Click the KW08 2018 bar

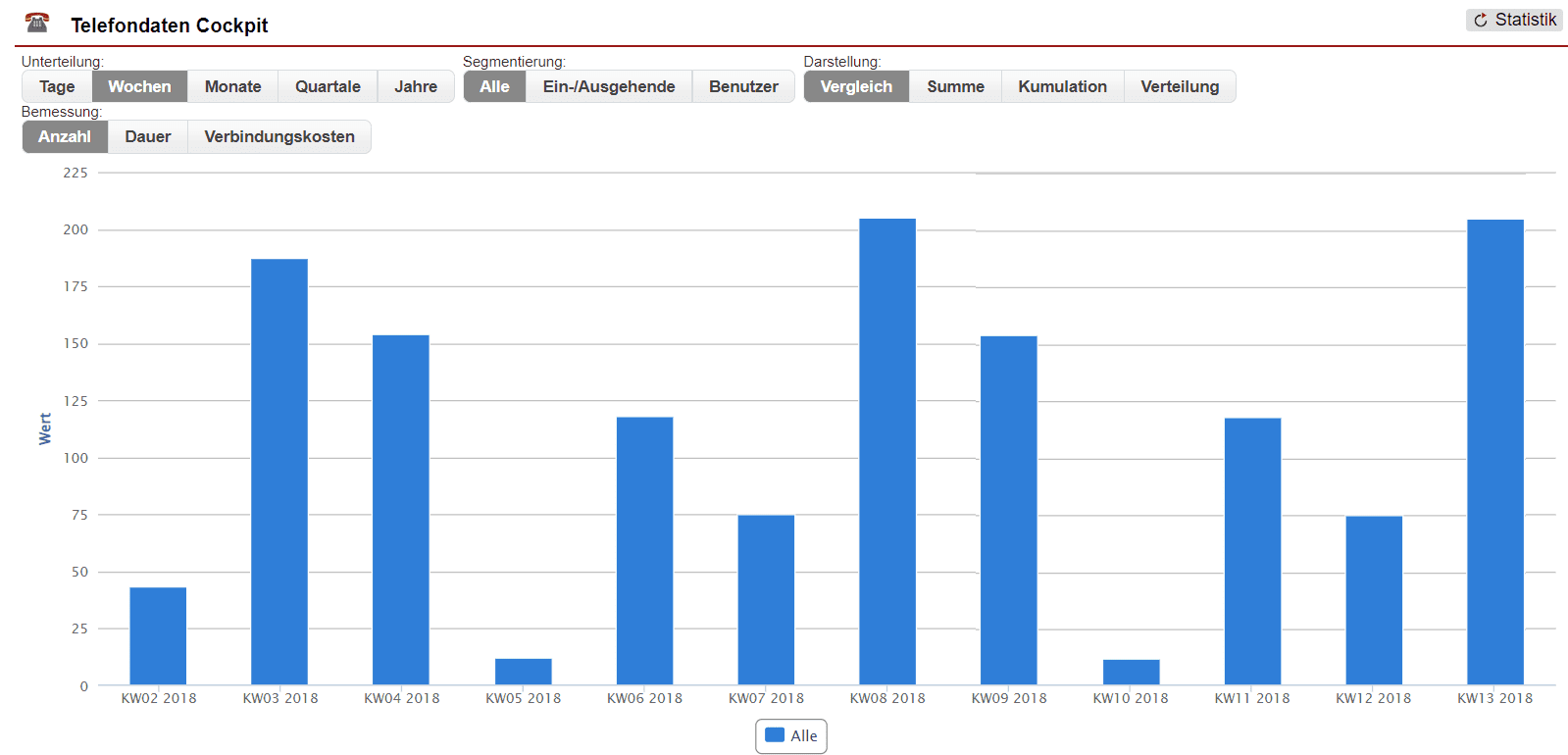point(887,451)
